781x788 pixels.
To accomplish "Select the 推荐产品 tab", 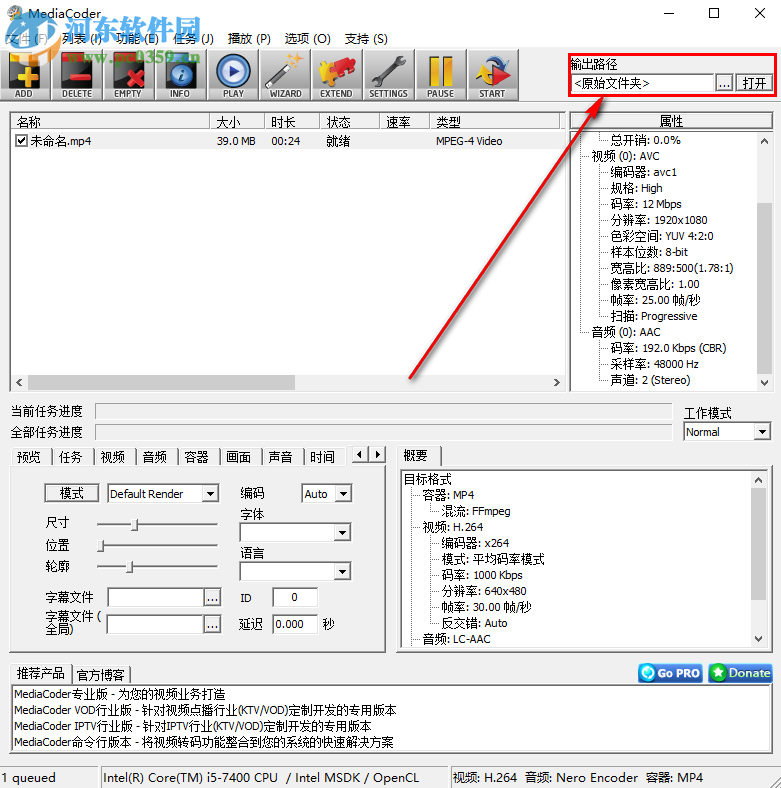I will tap(41, 673).
